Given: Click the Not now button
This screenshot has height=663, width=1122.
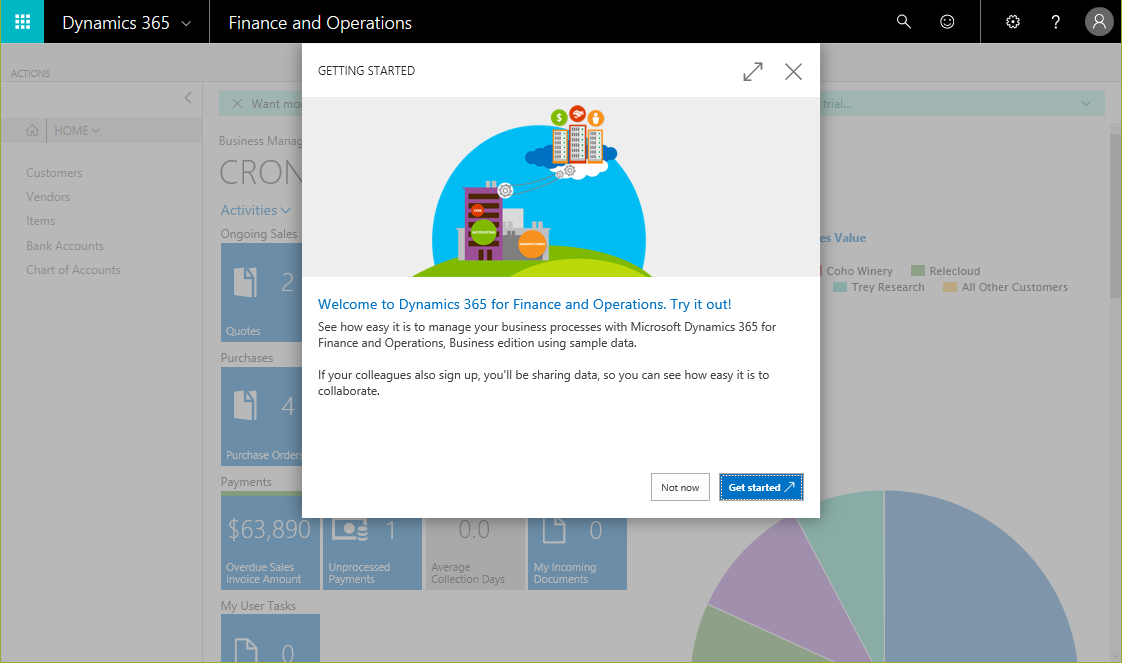Looking at the screenshot, I should (680, 487).
